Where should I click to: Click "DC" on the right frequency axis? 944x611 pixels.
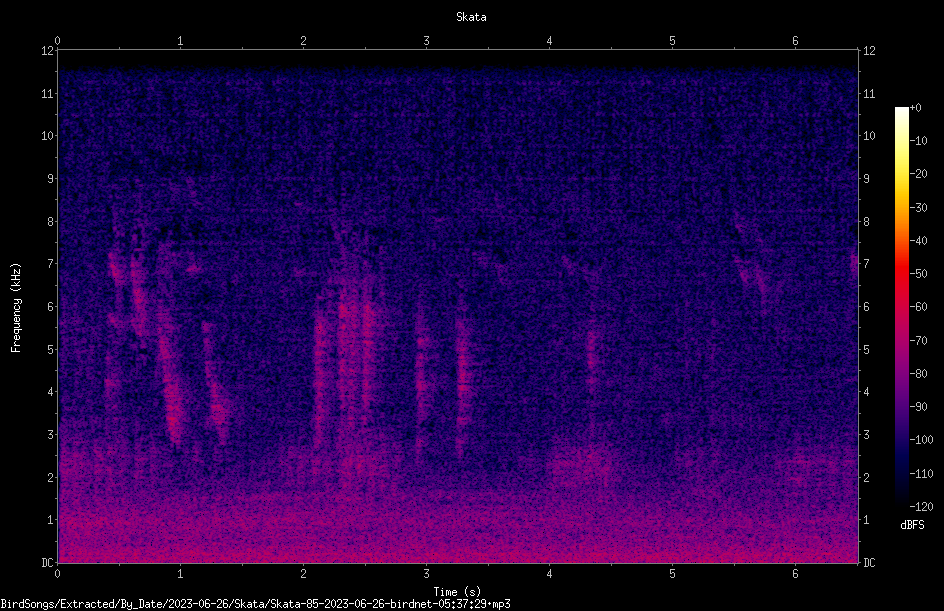coord(869,563)
